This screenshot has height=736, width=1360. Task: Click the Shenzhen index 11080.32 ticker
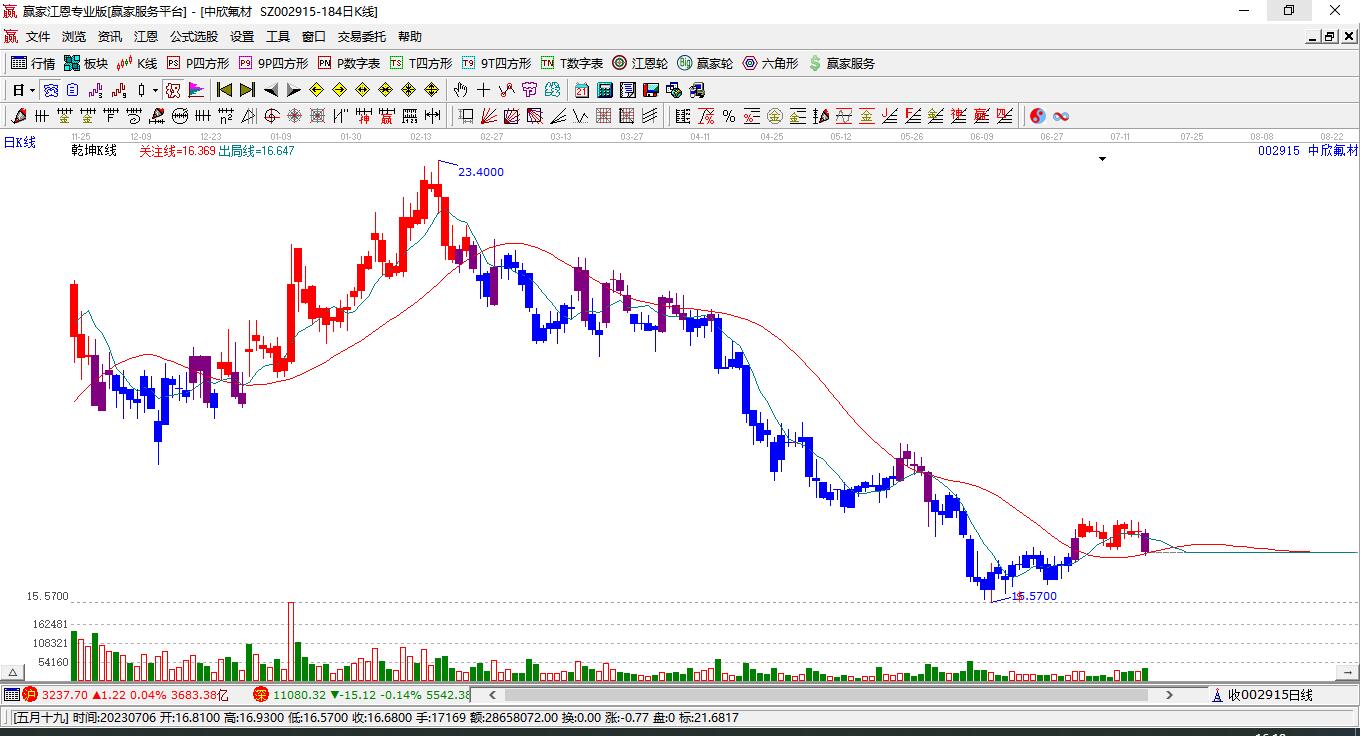pyautogui.click(x=362, y=695)
